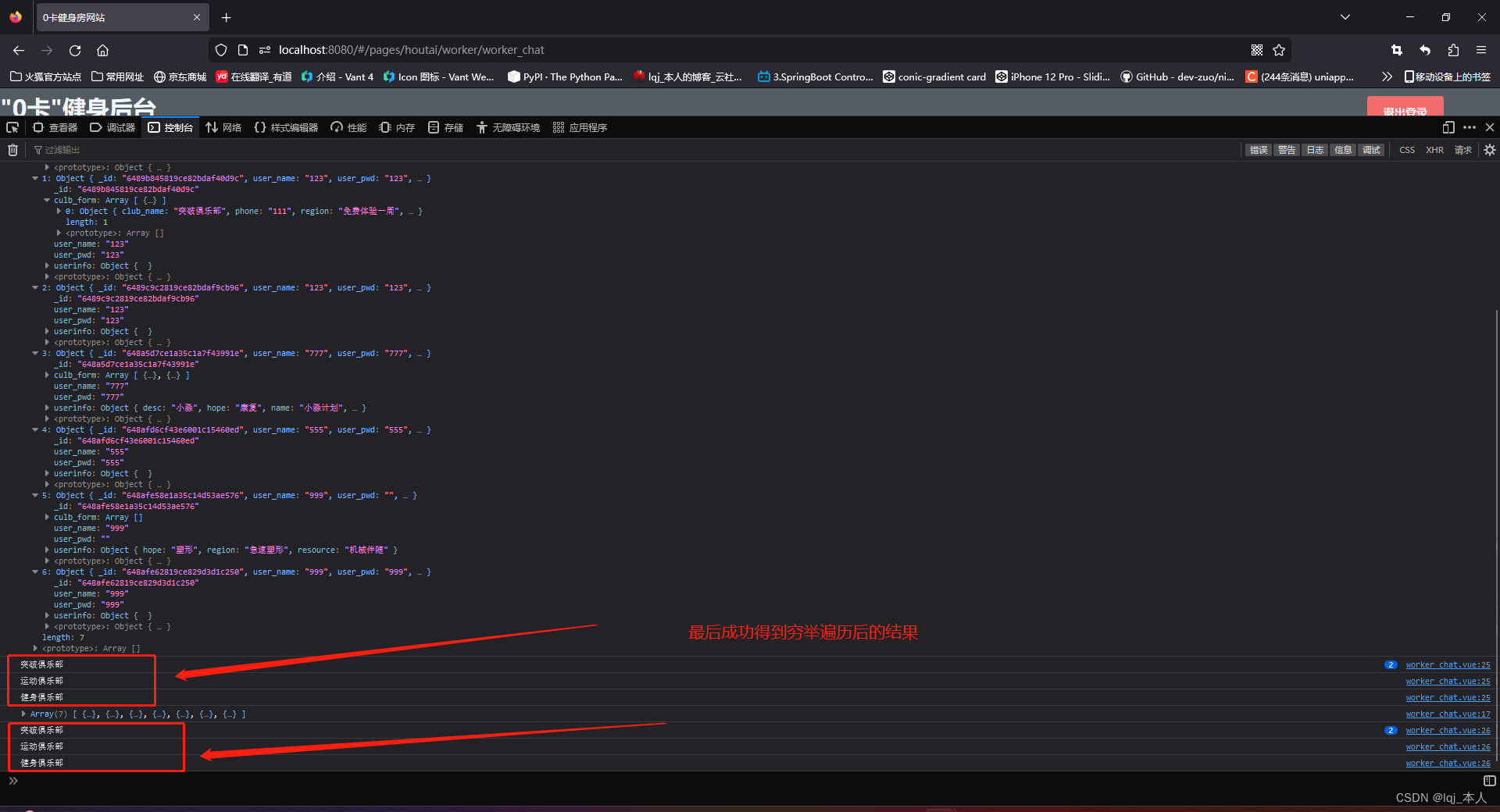Bookmark this page with star icon
Image resolution: width=1500 pixels, height=812 pixels.
1279,50
